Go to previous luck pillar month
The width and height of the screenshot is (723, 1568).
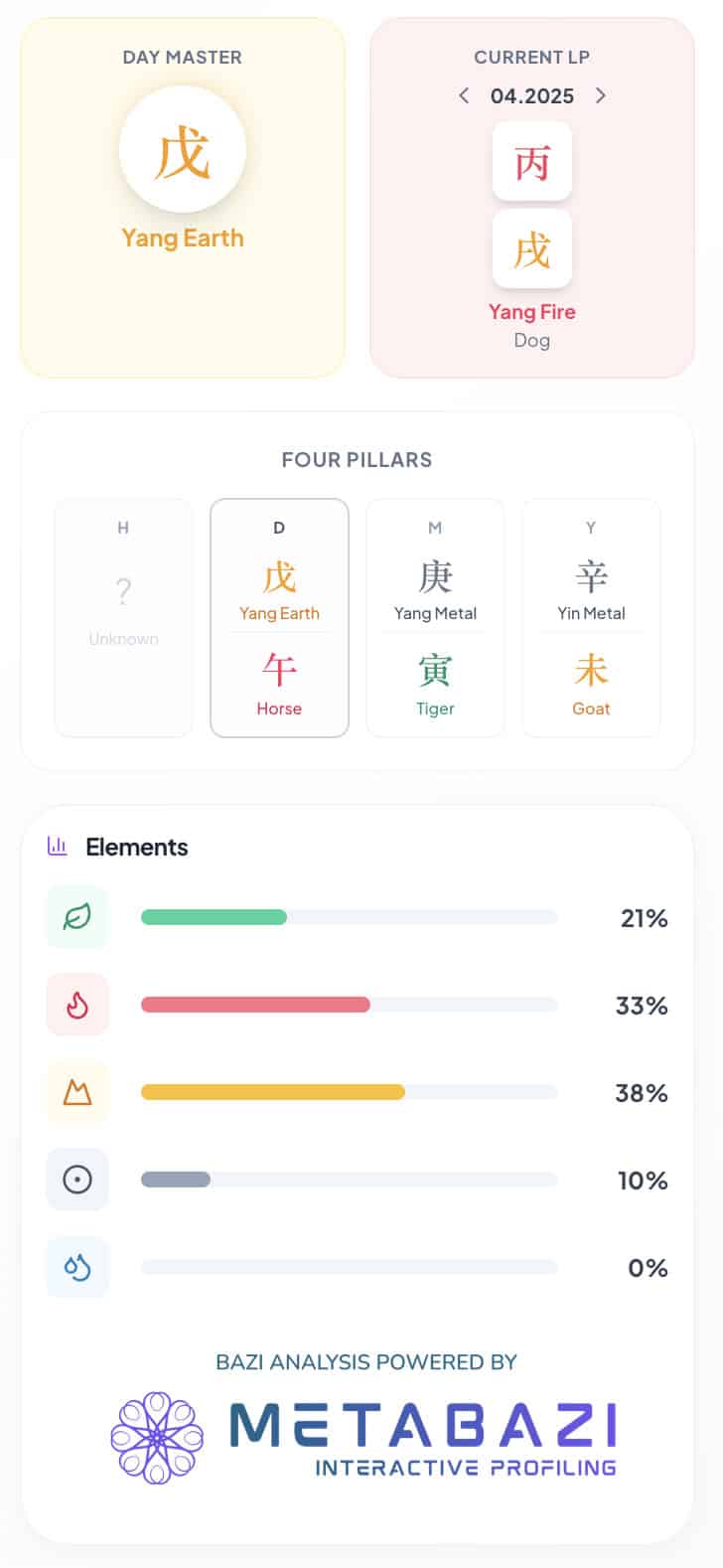464,96
